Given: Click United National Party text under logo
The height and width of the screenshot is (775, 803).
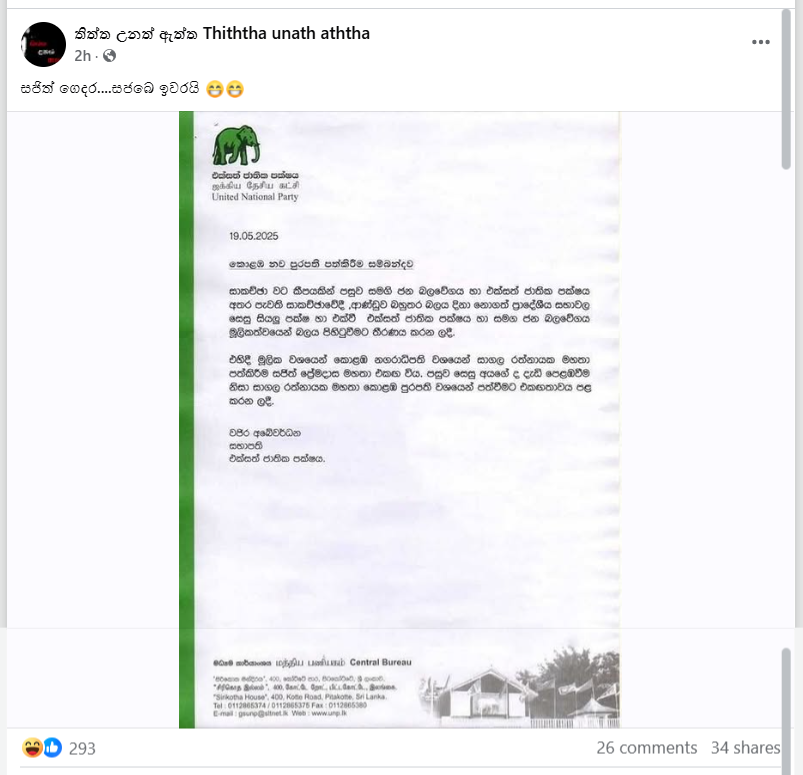Looking at the screenshot, I should pyautogui.click(x=255, y=197).
